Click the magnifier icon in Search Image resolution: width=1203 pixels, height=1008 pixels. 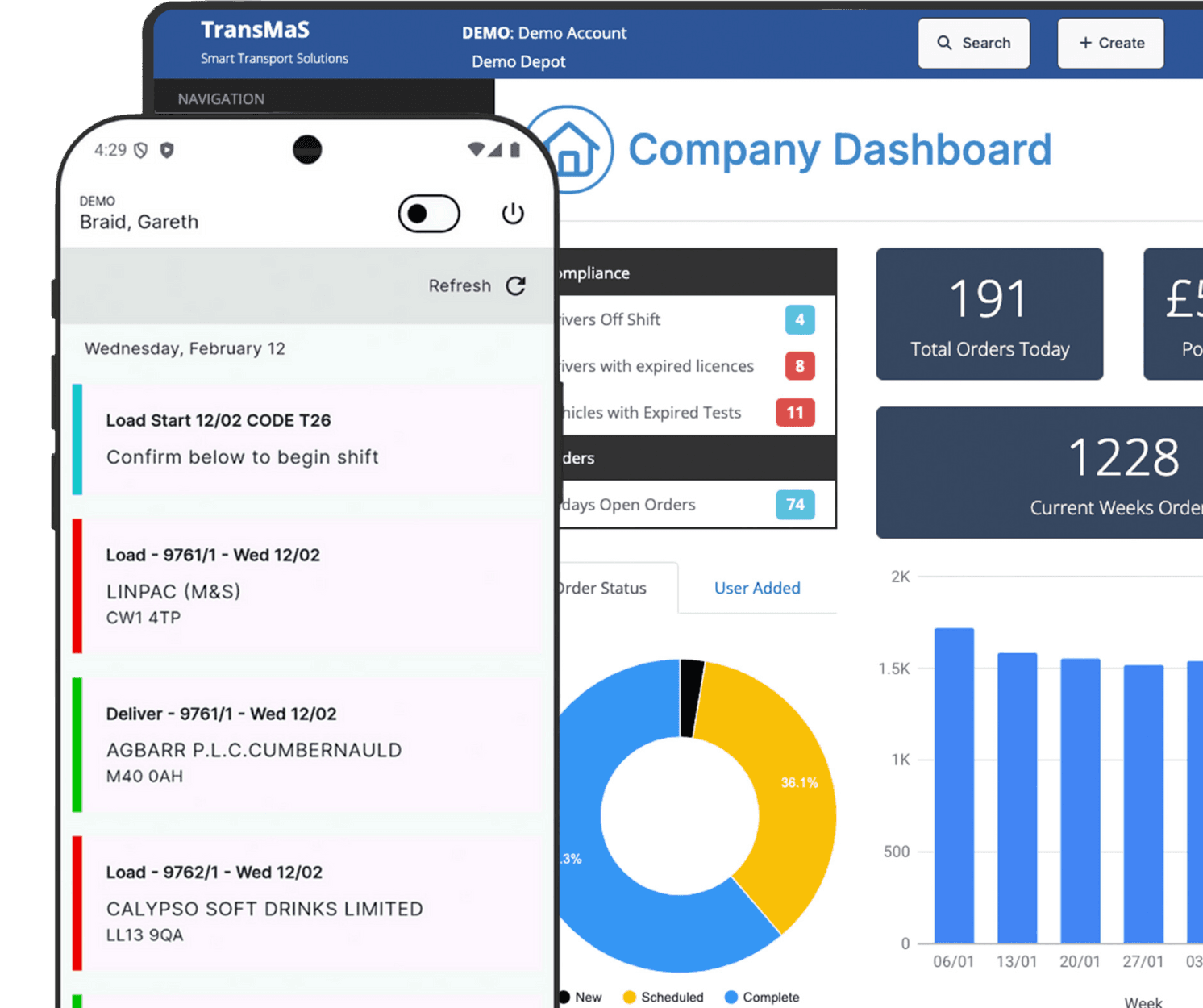click(944, 43)
